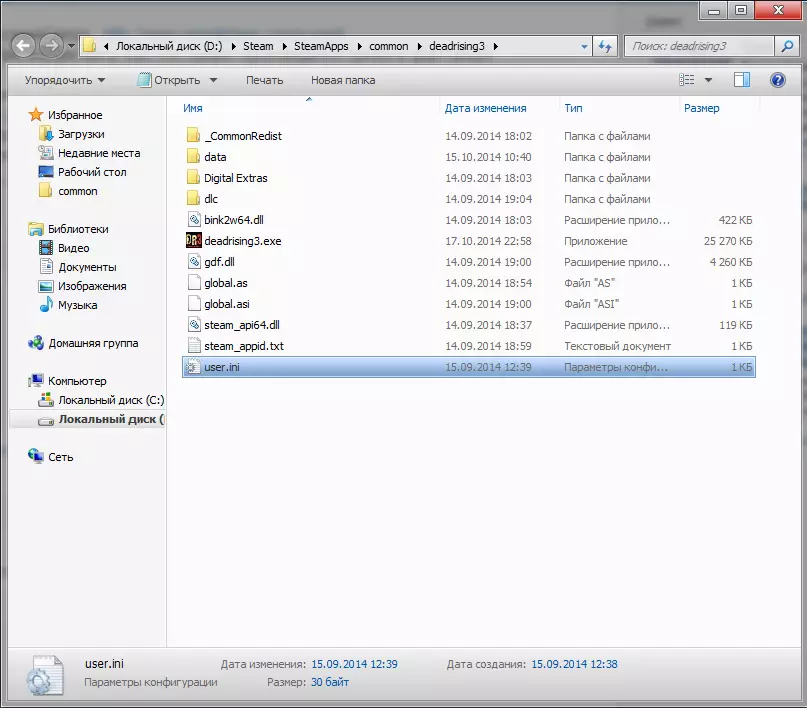Change view with the view mode icon

(x=686, y=80)
